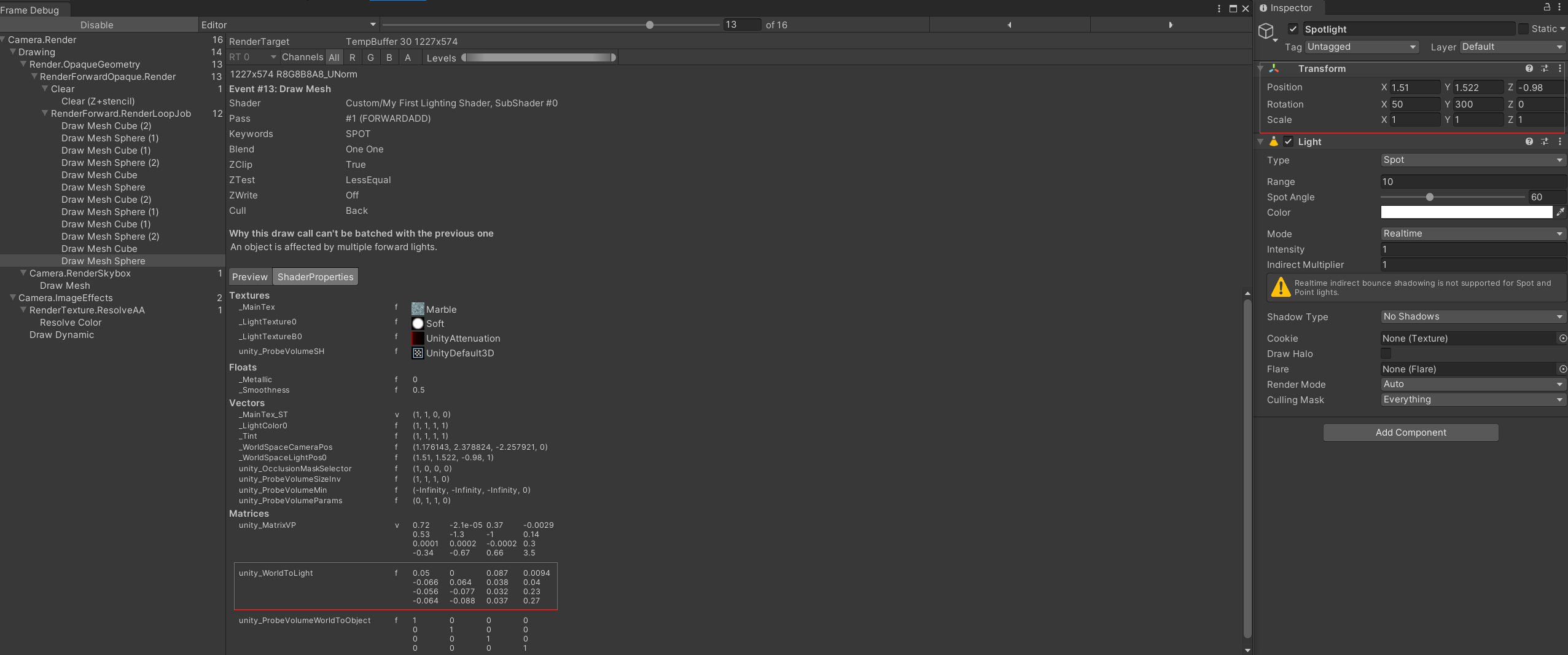
Task: Open Frame Debug window kebab menu
Action: 1219,9
